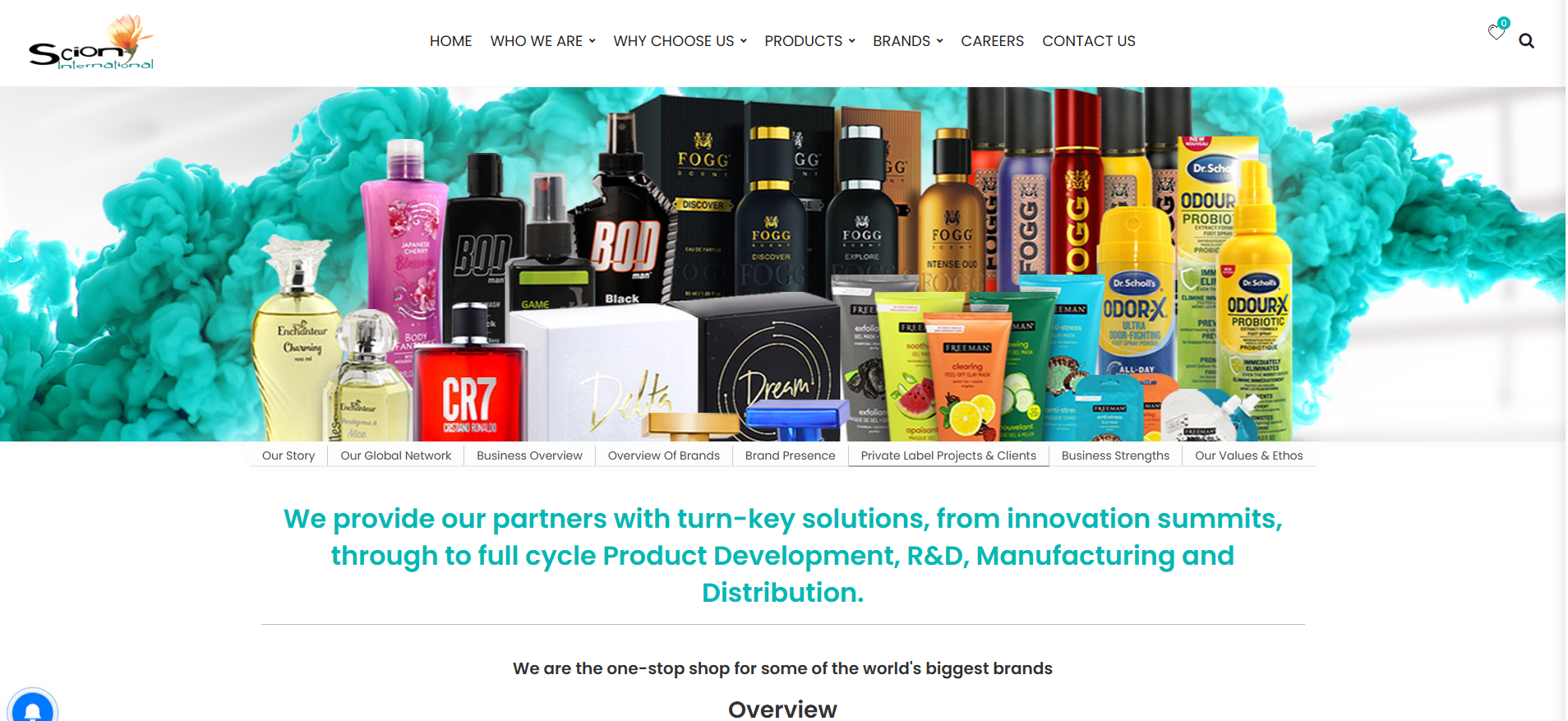Expand the Brands dropdown menu
1568x721 pixels.
click(907, 41)
